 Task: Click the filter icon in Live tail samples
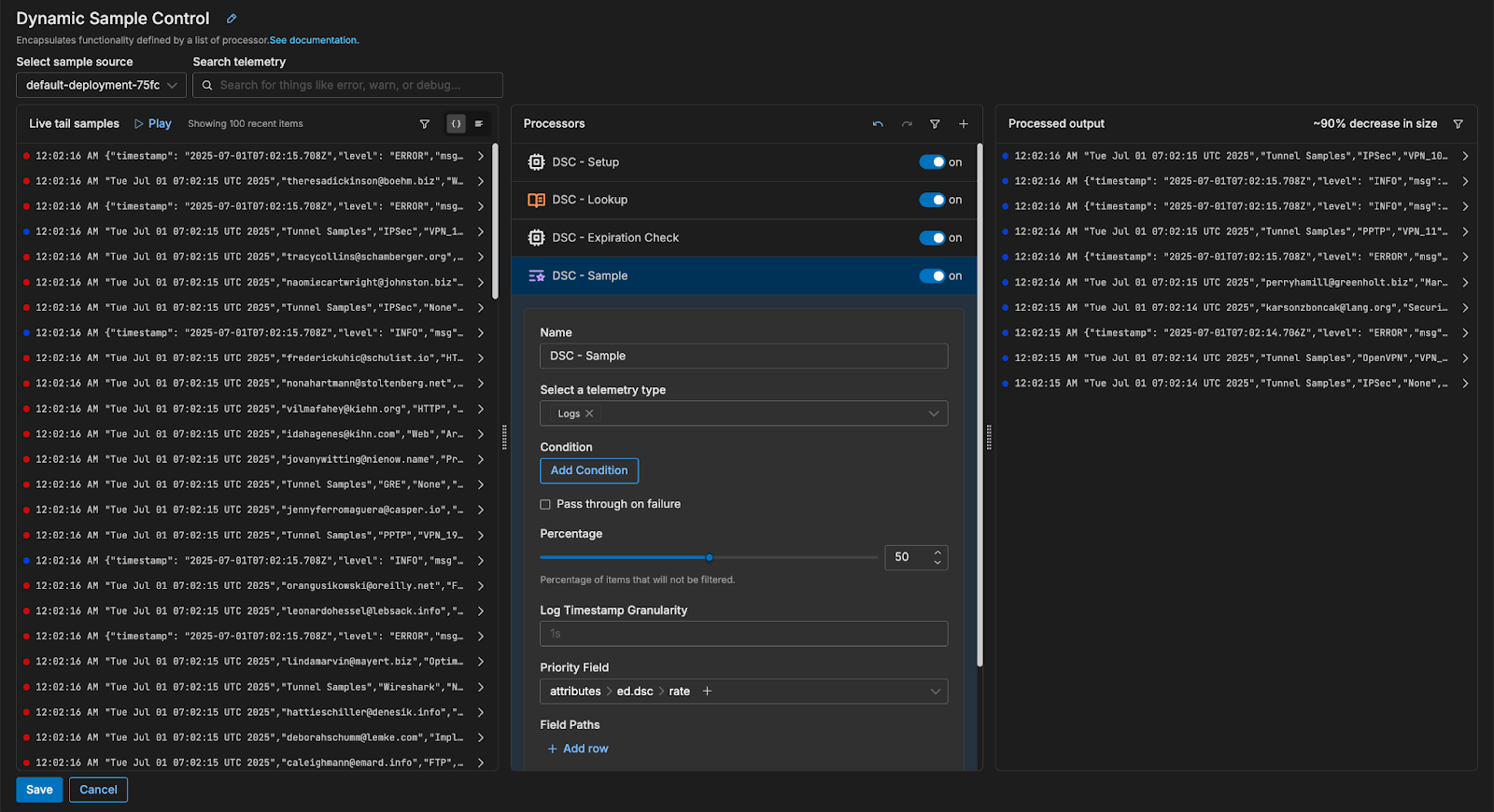point(425,124)
